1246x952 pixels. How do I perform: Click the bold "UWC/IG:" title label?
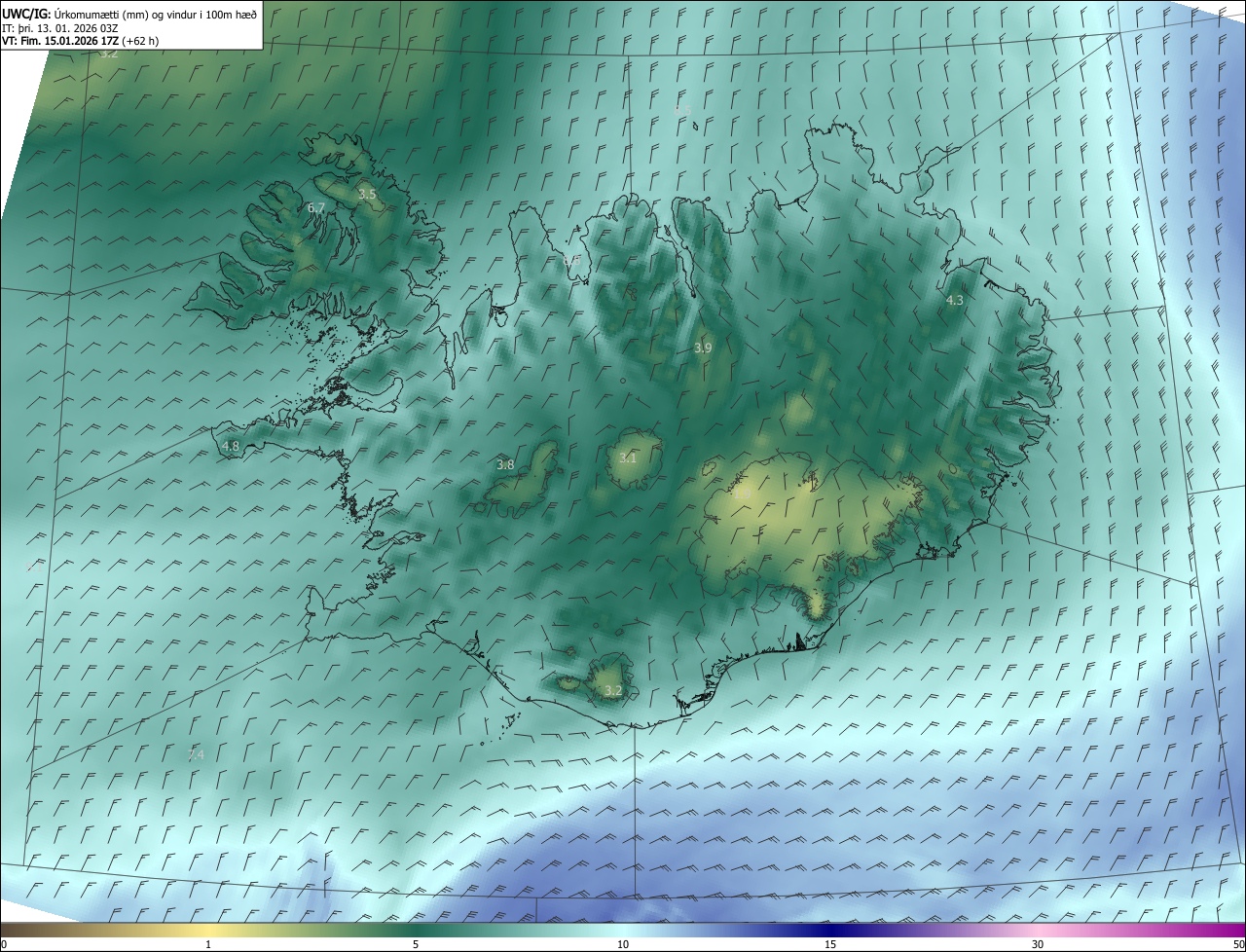tap(26, 15)
